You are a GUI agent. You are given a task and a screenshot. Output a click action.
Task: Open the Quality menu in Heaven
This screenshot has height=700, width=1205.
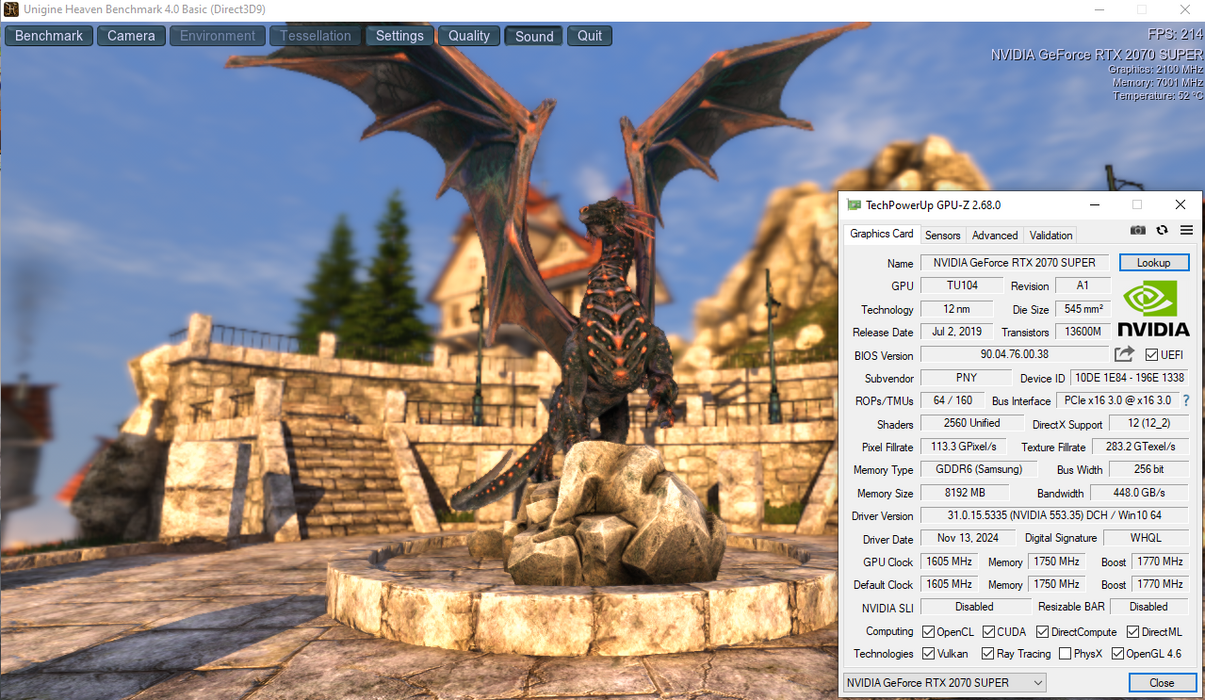[468, 36]
